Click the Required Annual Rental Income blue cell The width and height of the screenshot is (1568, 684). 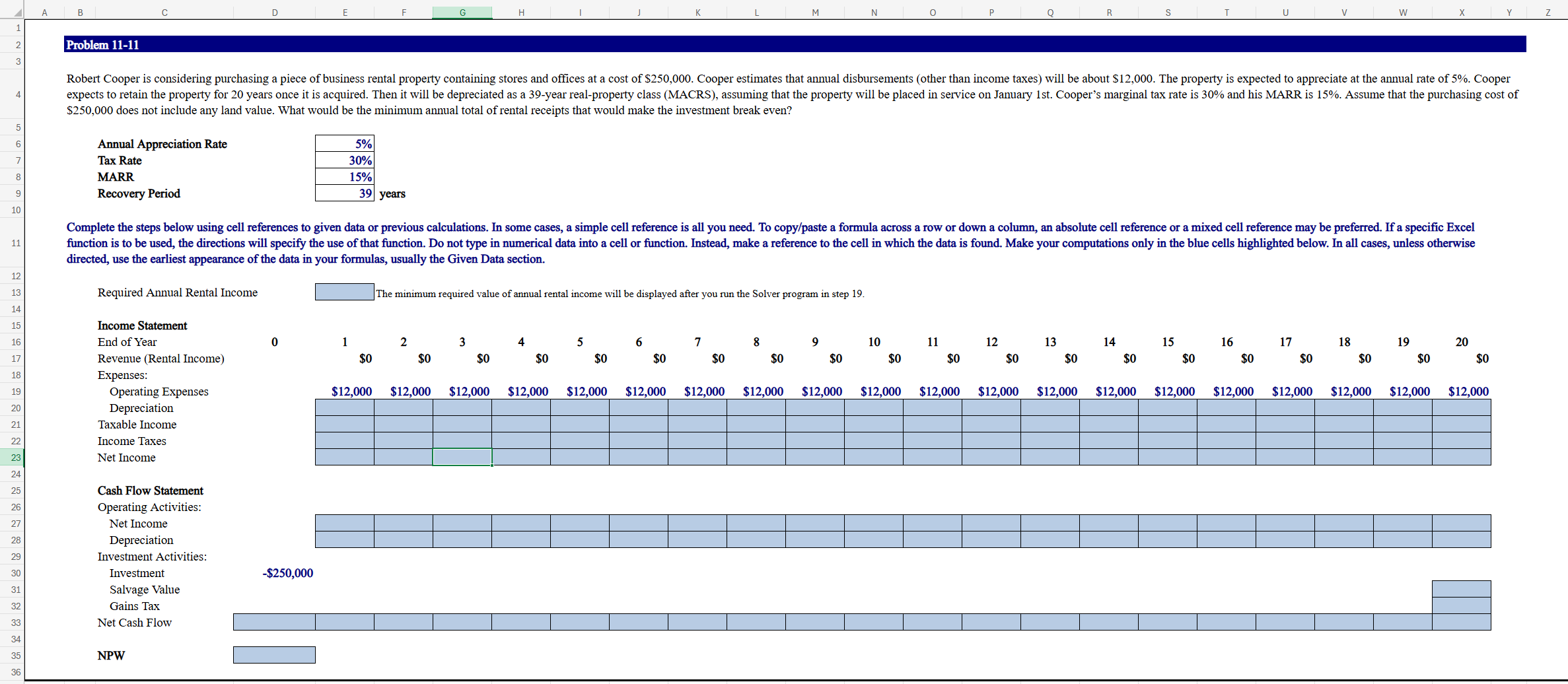click(344, 292)
